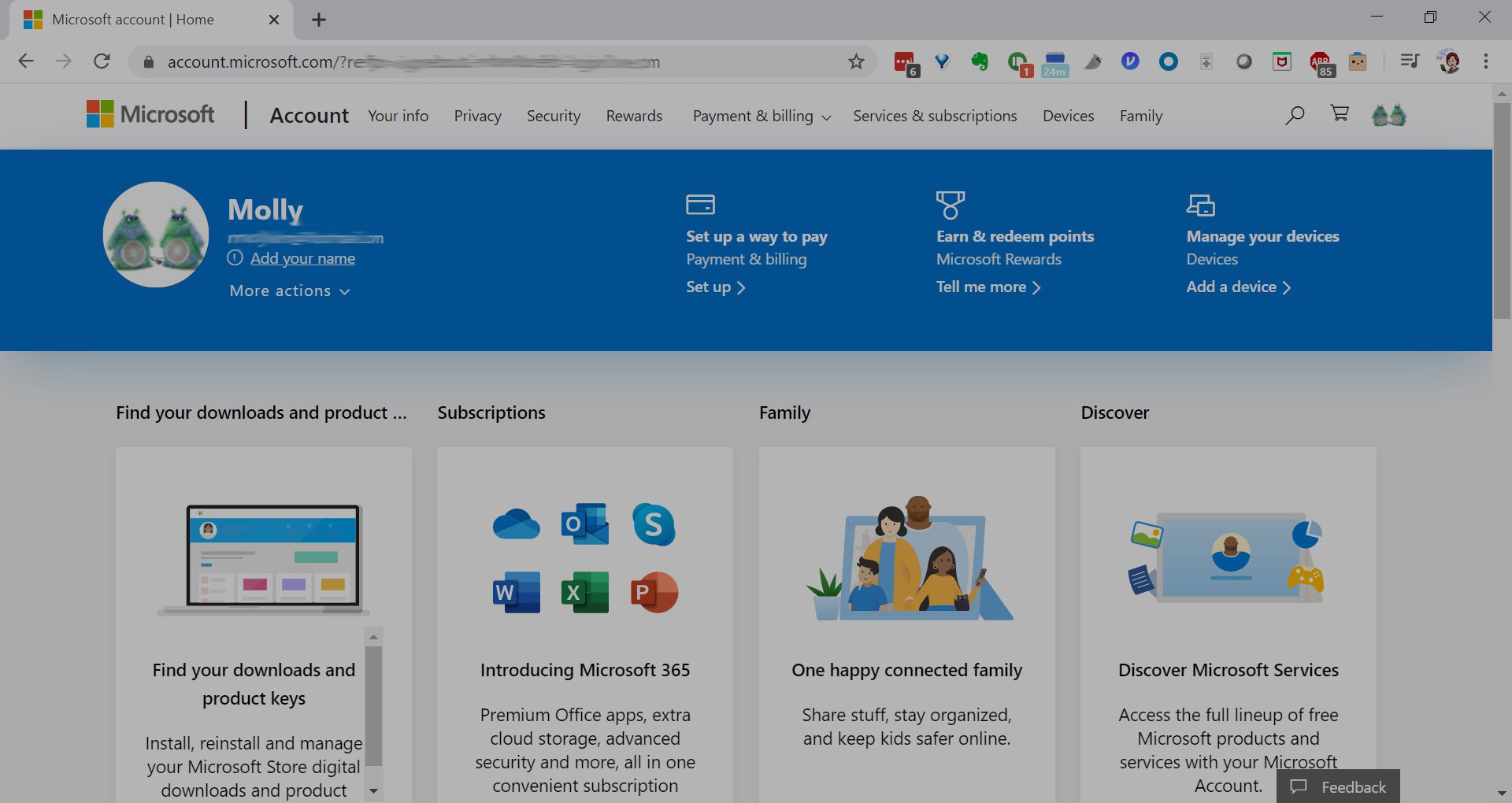Open a new browser tab

tap(319, 20)
